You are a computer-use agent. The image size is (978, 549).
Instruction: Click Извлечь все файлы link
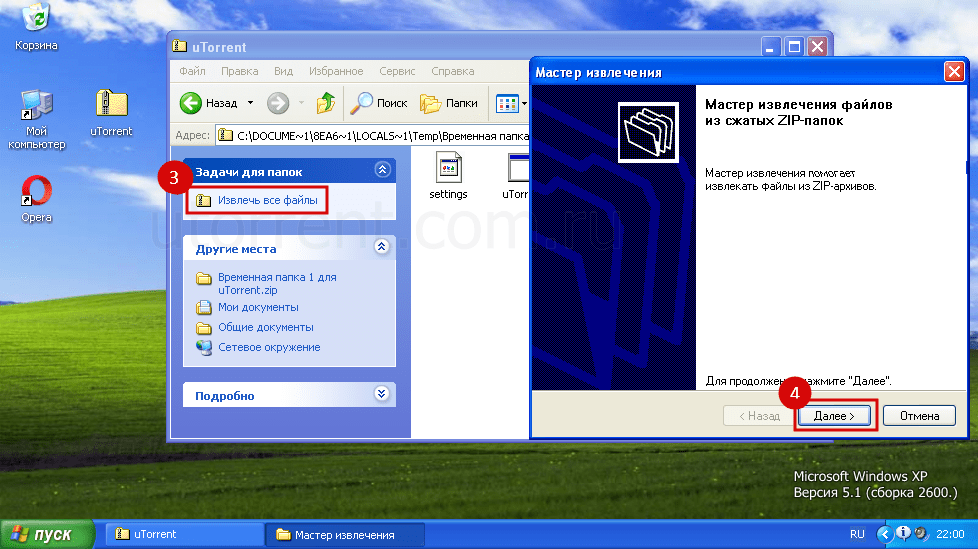pos(268,200)
